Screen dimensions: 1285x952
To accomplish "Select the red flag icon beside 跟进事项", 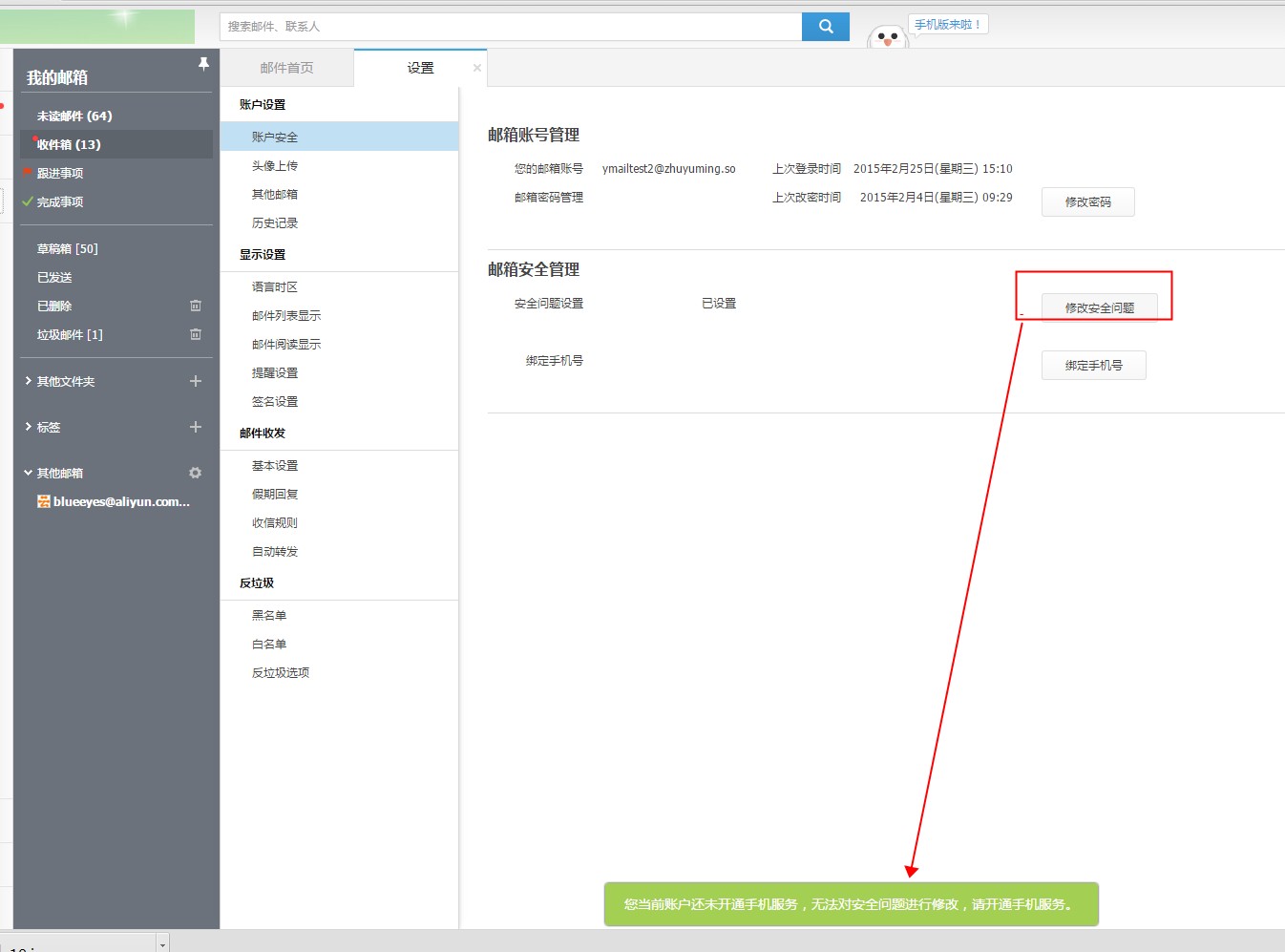I will tap(28, 173).
